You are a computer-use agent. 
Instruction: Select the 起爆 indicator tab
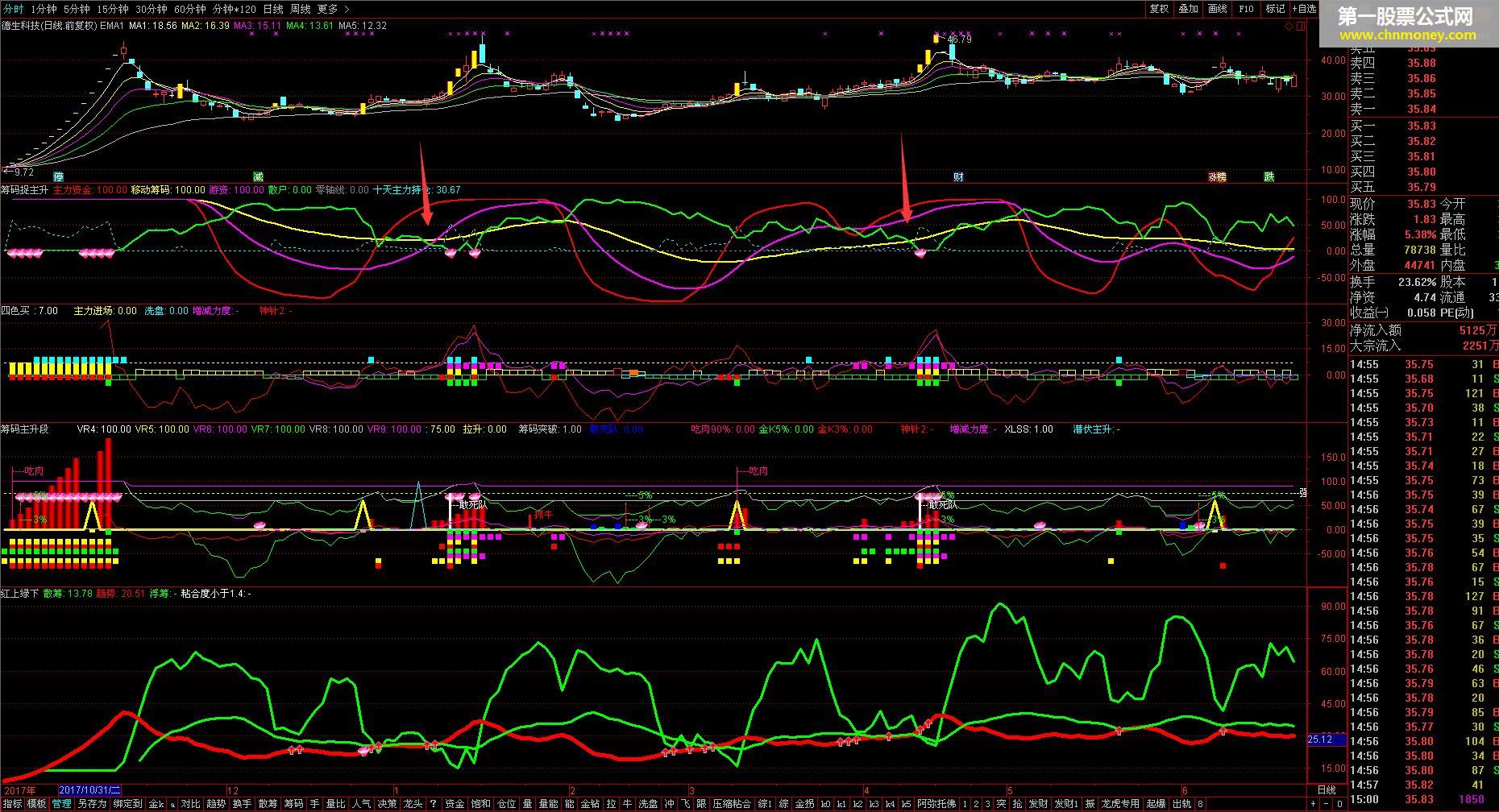(x=1156, y=804)
